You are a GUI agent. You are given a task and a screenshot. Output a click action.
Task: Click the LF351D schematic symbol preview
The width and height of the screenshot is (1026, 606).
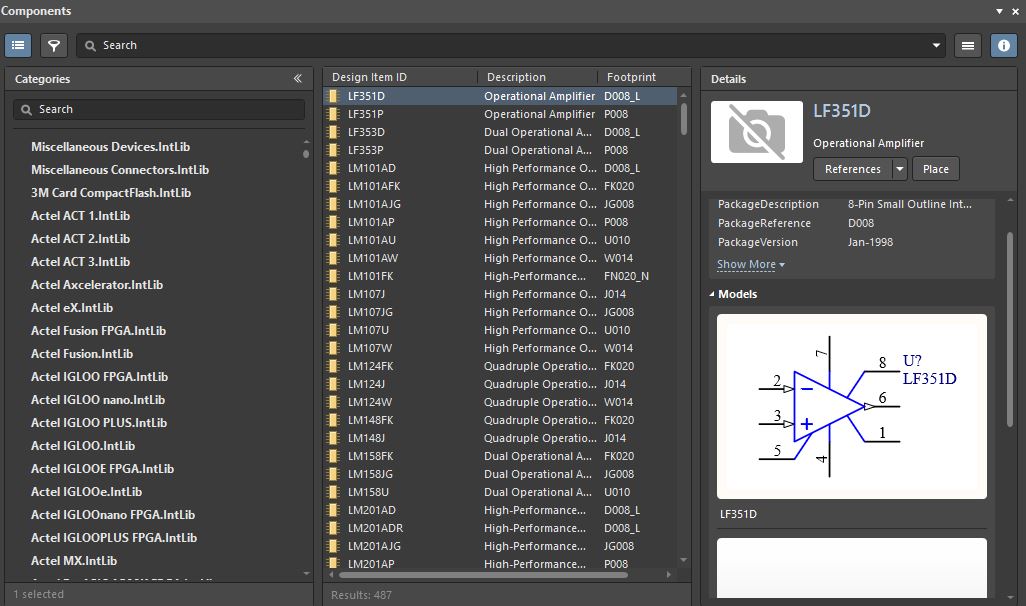pos(851,406)
